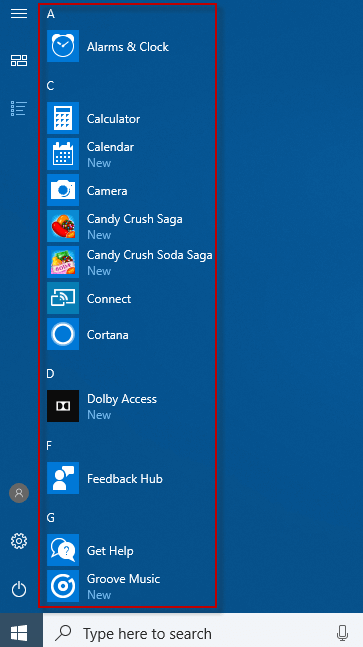Click the letter G group header
Viewport: 363px width, 647px height.
tap(51, 518)
